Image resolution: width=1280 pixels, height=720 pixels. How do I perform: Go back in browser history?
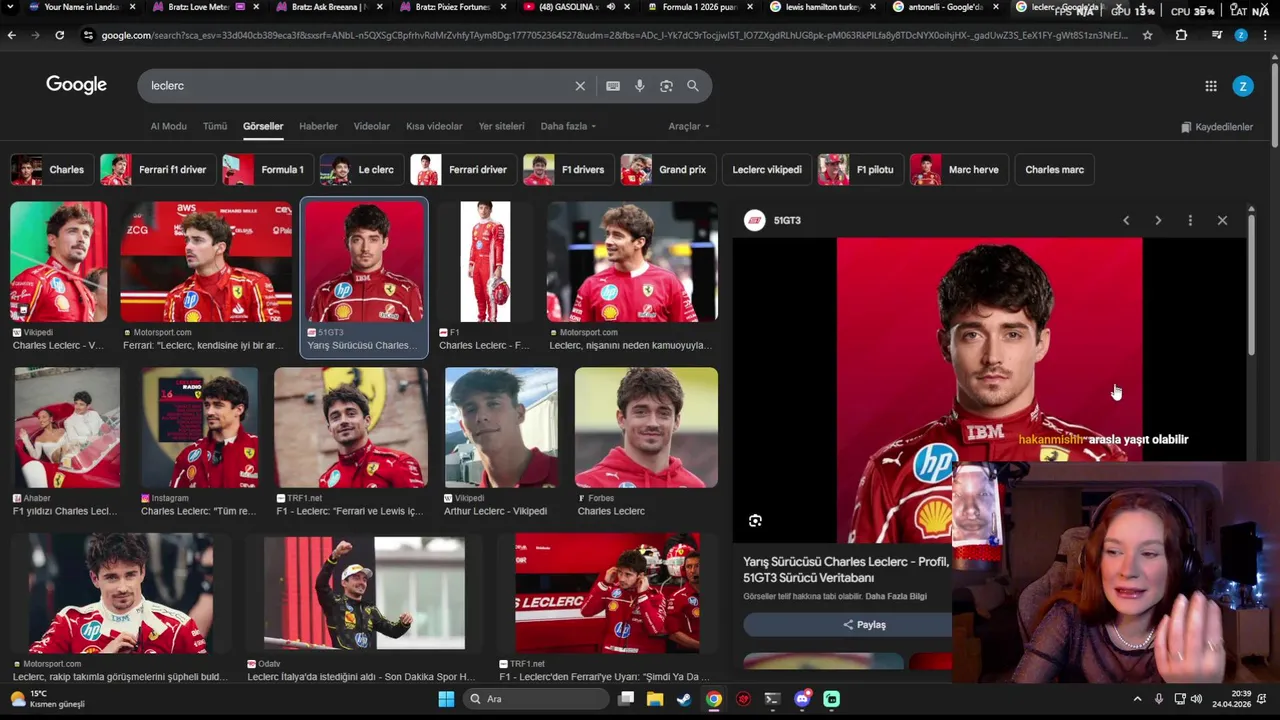tap(12, 35)
